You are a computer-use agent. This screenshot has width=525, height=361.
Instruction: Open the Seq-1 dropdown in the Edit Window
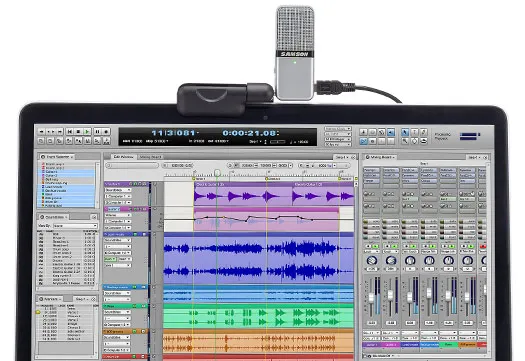(x=342, y=157)
